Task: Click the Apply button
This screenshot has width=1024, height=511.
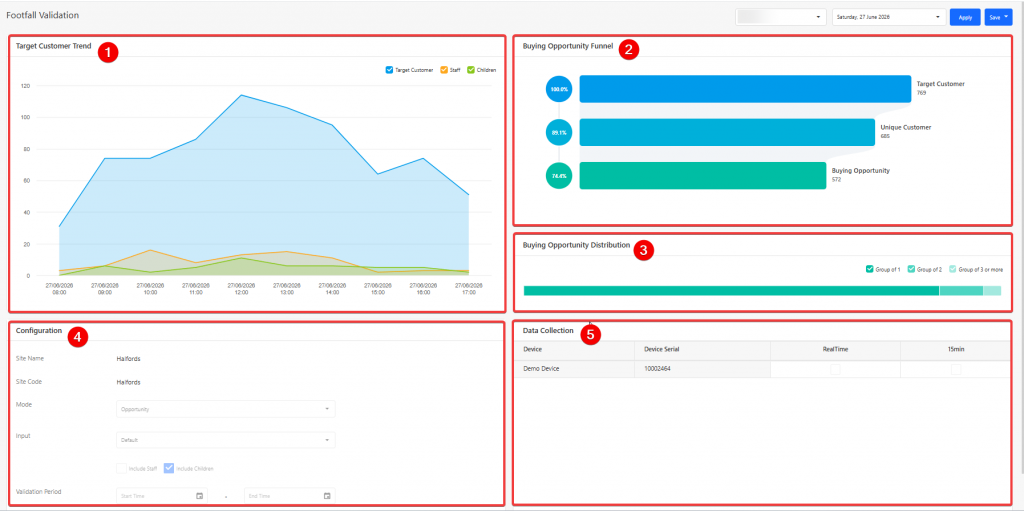Action: click(965, 18)
